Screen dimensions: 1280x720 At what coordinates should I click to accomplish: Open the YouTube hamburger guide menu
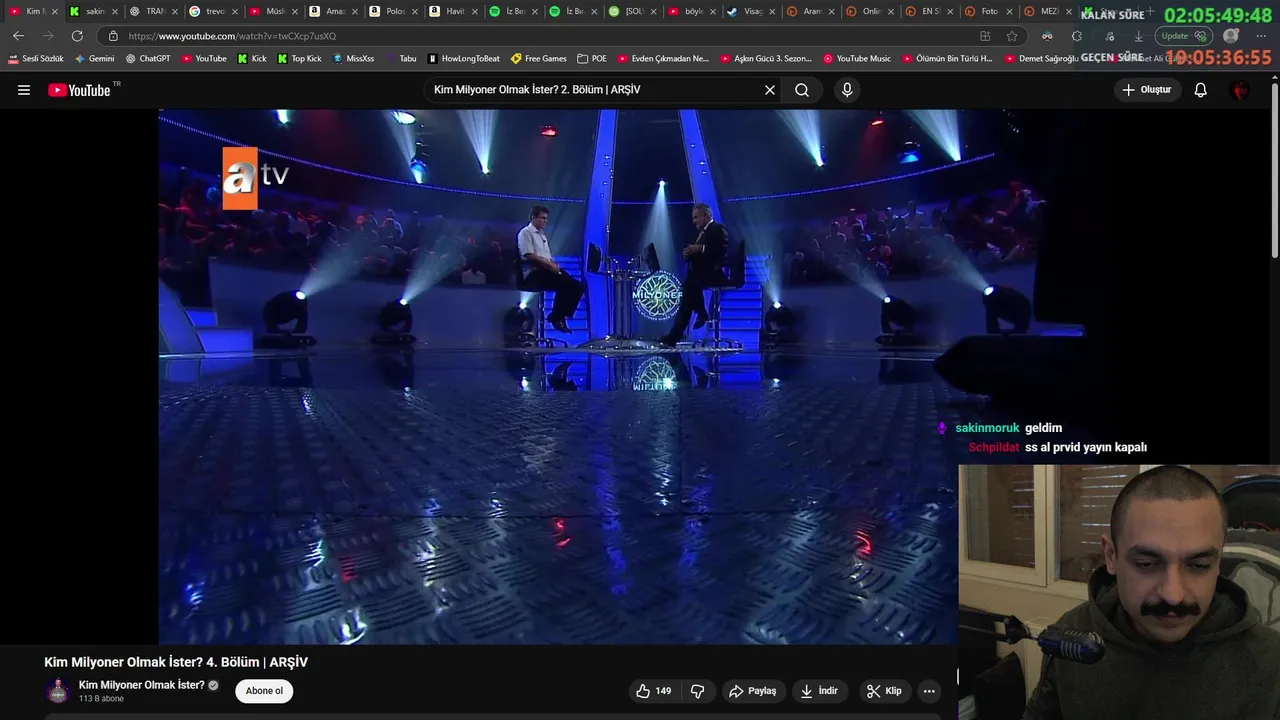(x=24, y=90)
